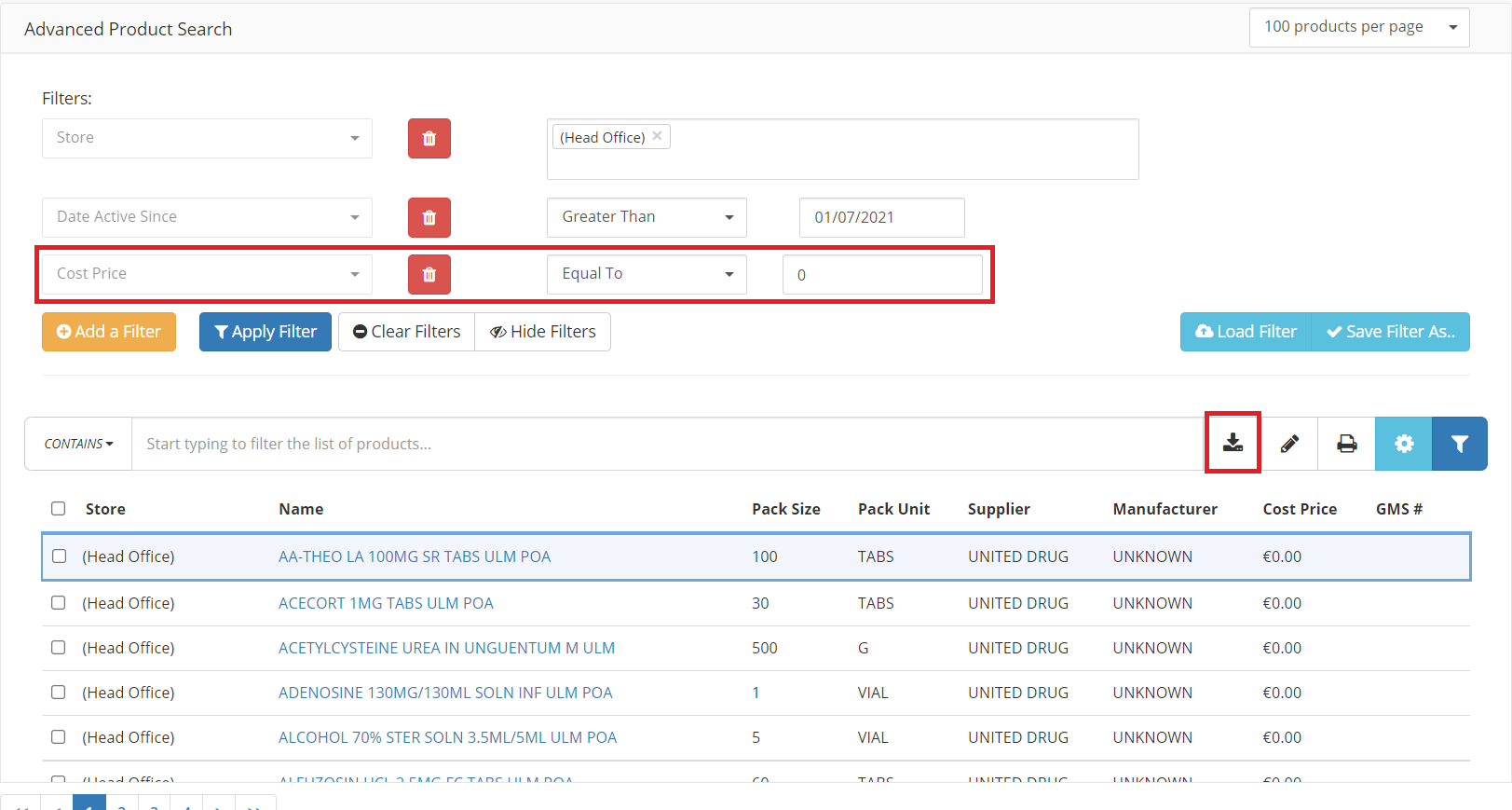Check the ACETYLCYSTEINE UREA row checkbox
Viewport: 1512px width, 810px height.
59,648
